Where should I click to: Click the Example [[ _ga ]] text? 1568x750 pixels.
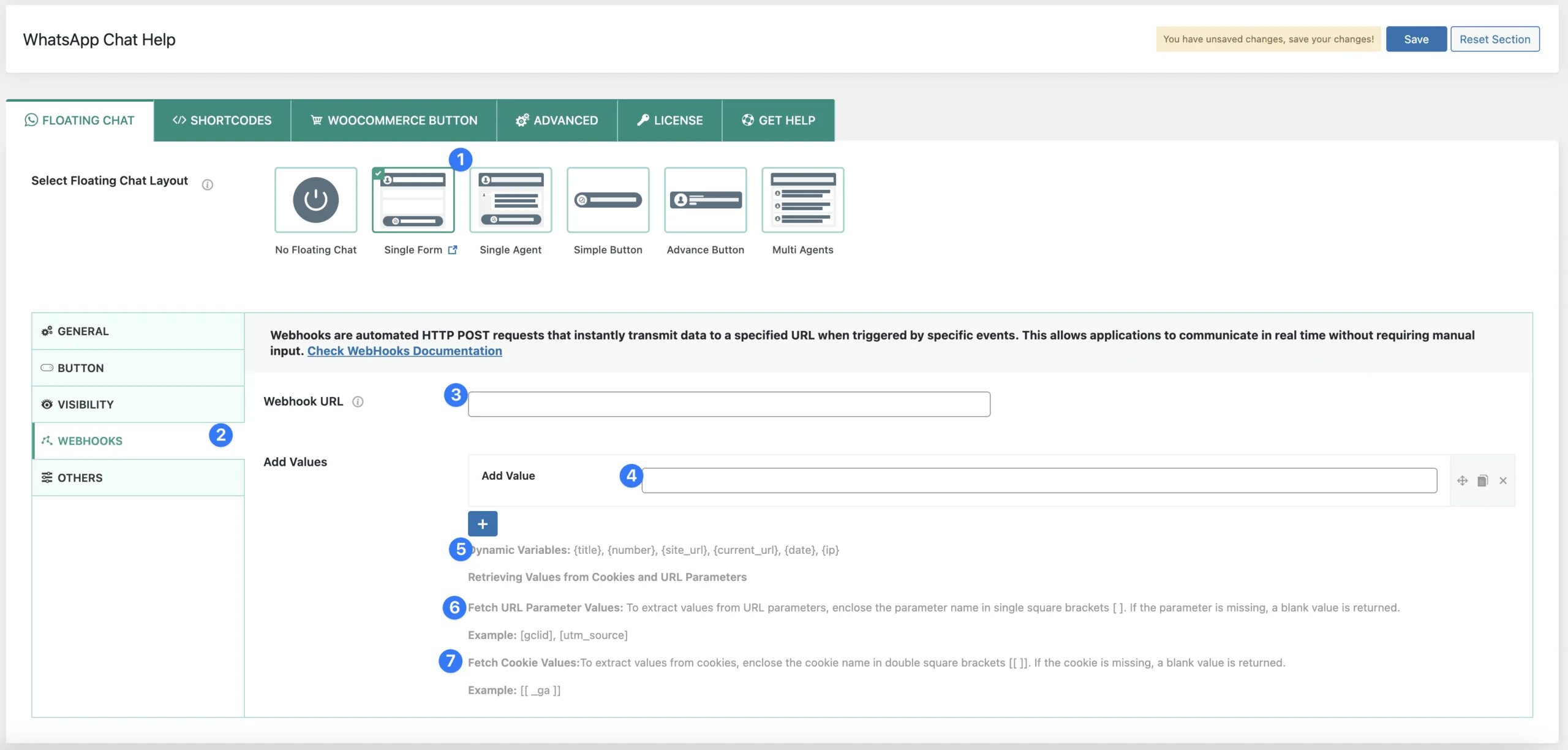point(514,690)
